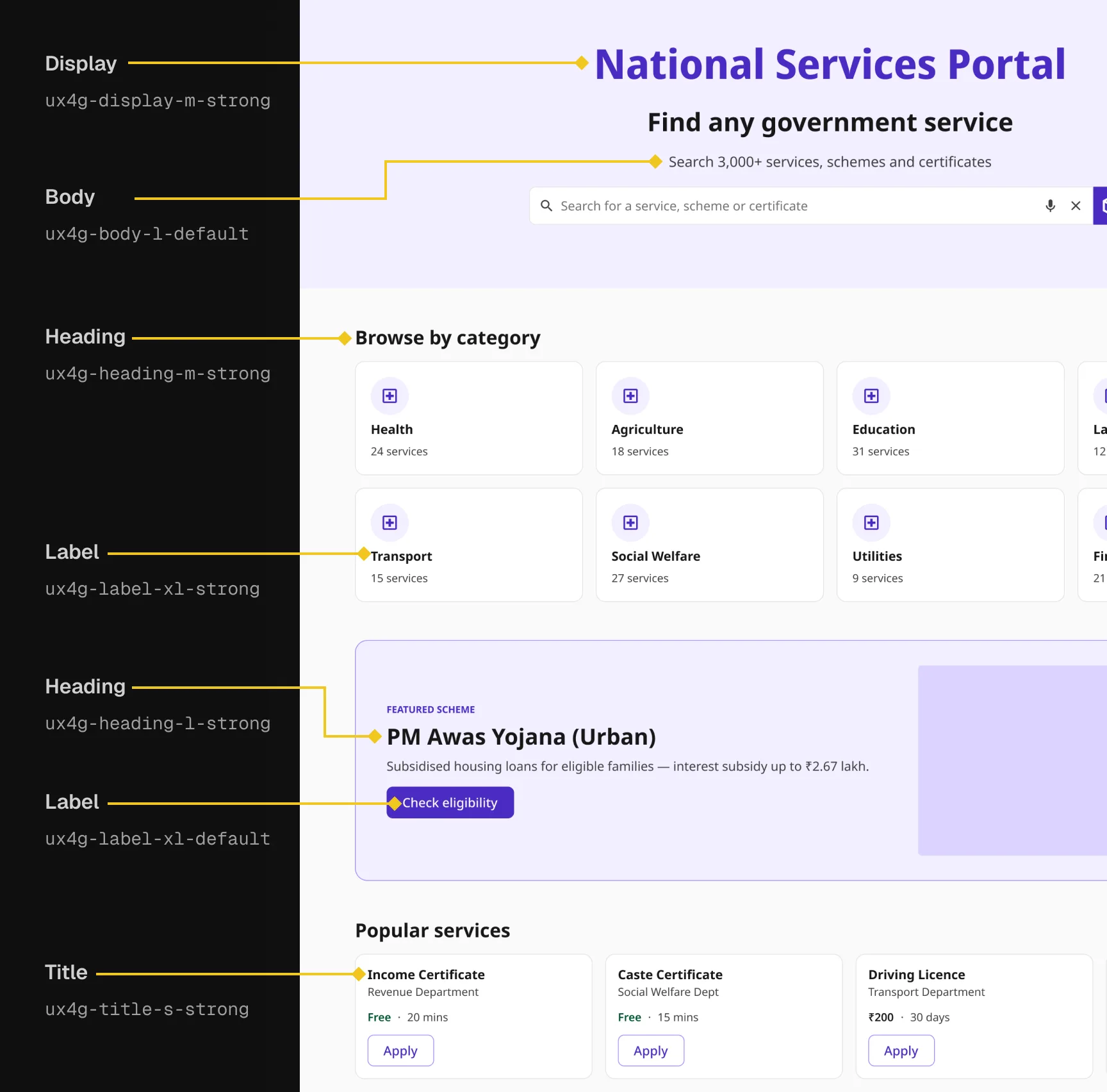
Task: Click the Education category icon
Action: click(x=871, y=396)
